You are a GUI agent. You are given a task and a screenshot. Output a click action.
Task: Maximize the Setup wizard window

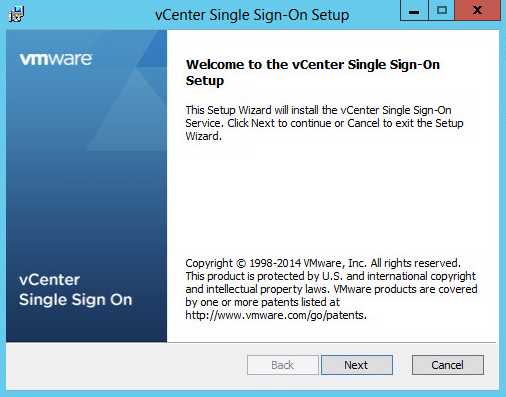coord(442,11)
